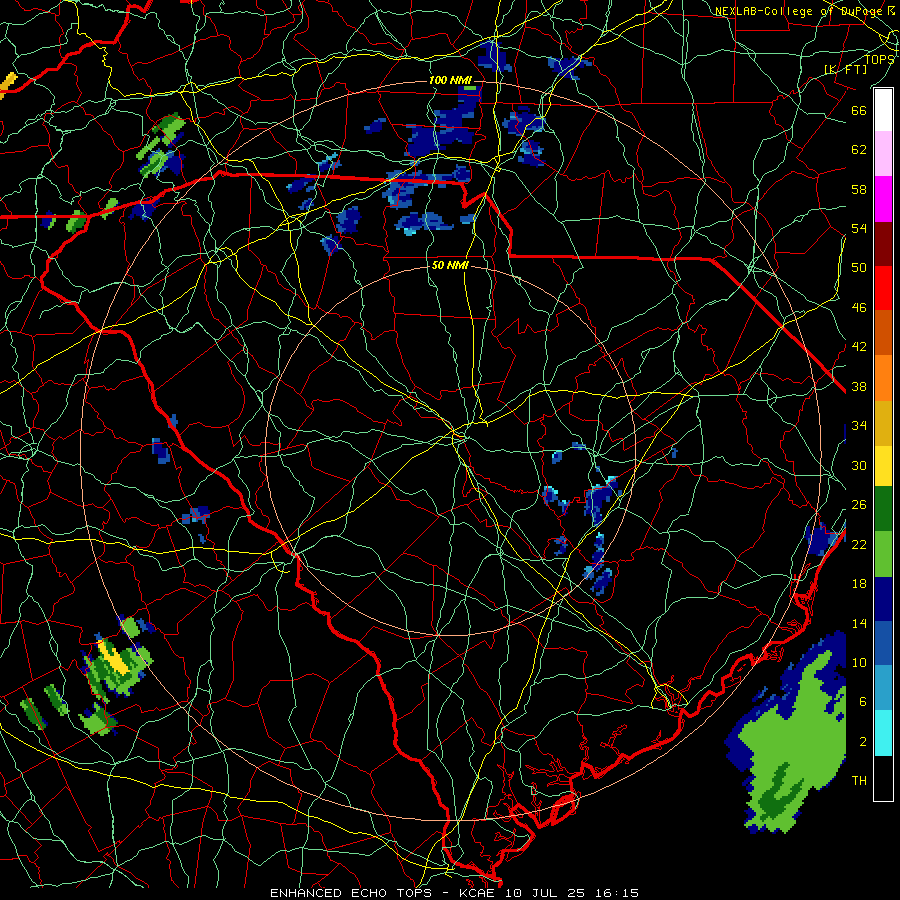This screenshot has height=900, width=900.
Task: Click the "50 NMI" range ring label
Action: tap(450, 265)
